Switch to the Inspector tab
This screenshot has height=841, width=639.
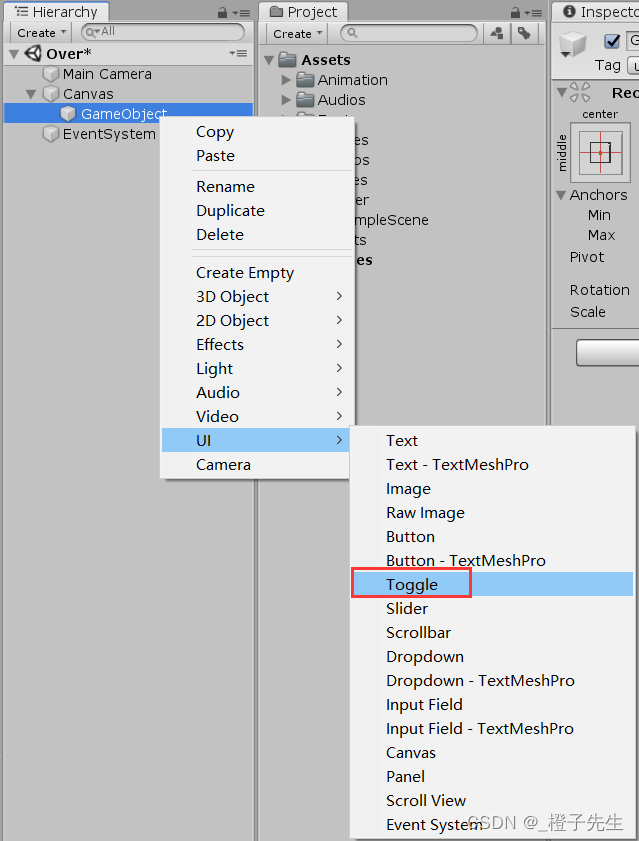(596, 12)
